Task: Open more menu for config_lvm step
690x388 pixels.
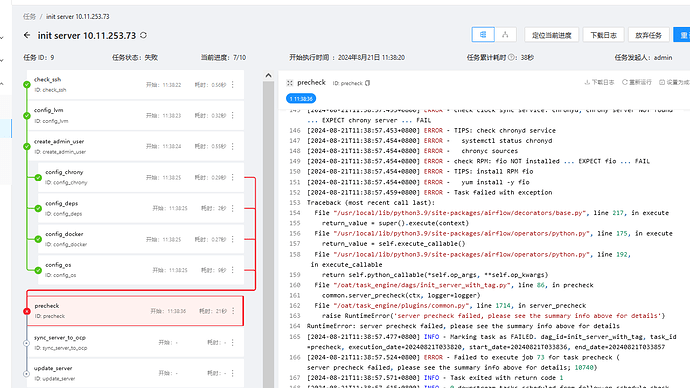Action: coord(233,115)
